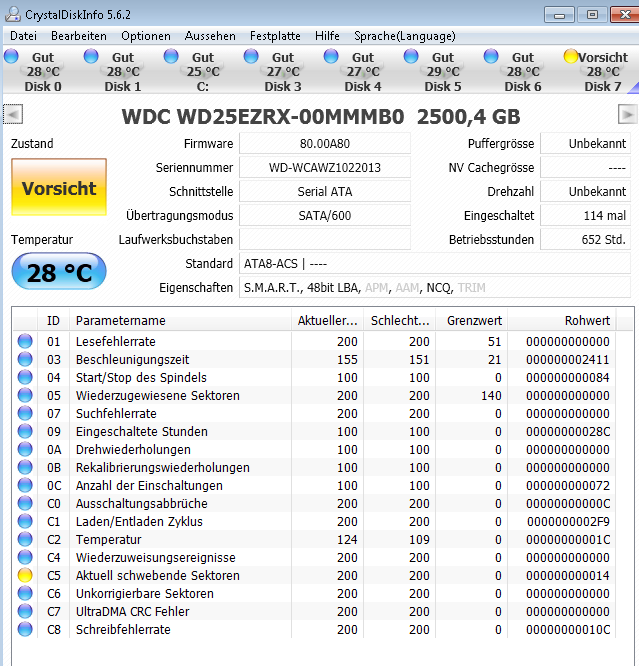Click the 114 mal power-on count field
Screen dimensions: 639x666
(x=585, y=215)
